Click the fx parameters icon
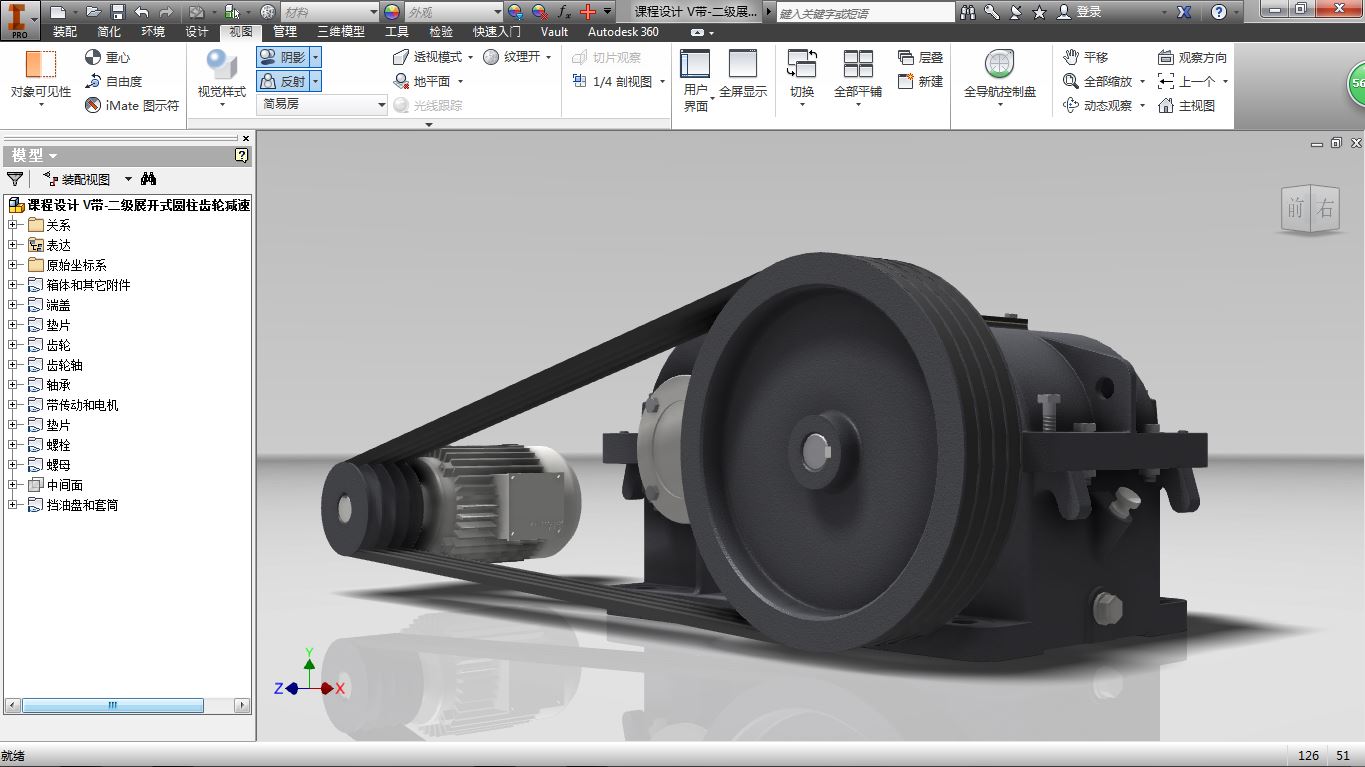The height and width of the screenshot is (767, 1365). 564,12
